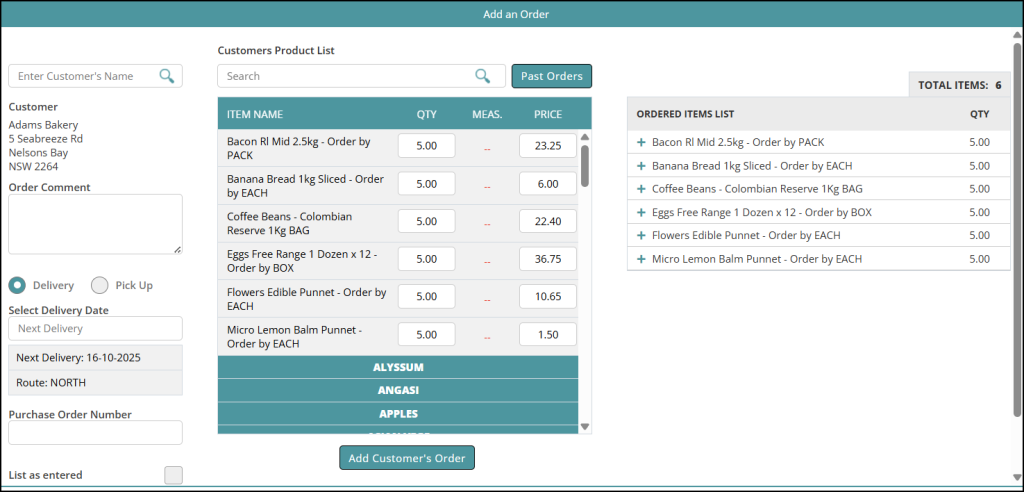Click Add Customer's Order button
1024x492 pixels.
[406, 458]
